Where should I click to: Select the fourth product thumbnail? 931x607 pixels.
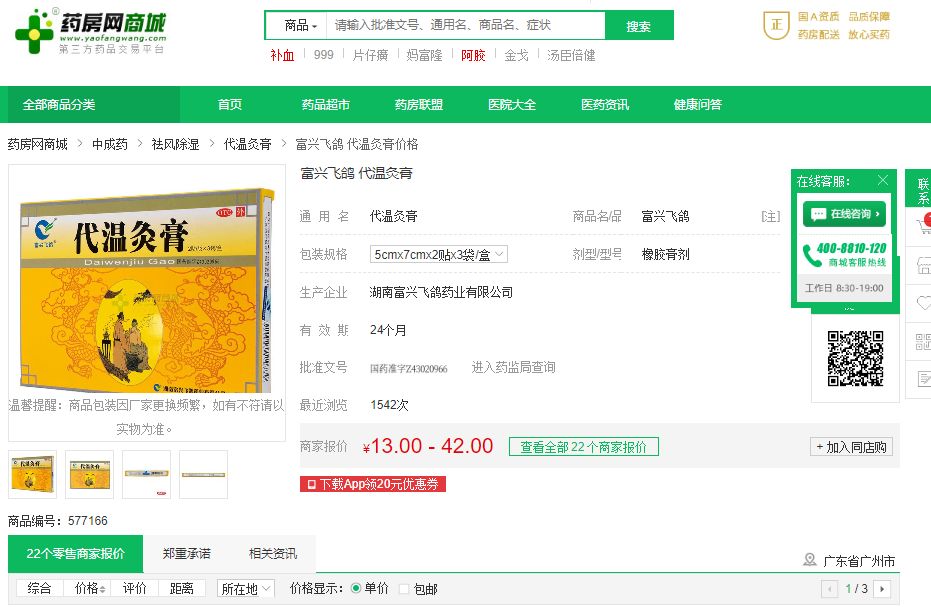[203, 475]
